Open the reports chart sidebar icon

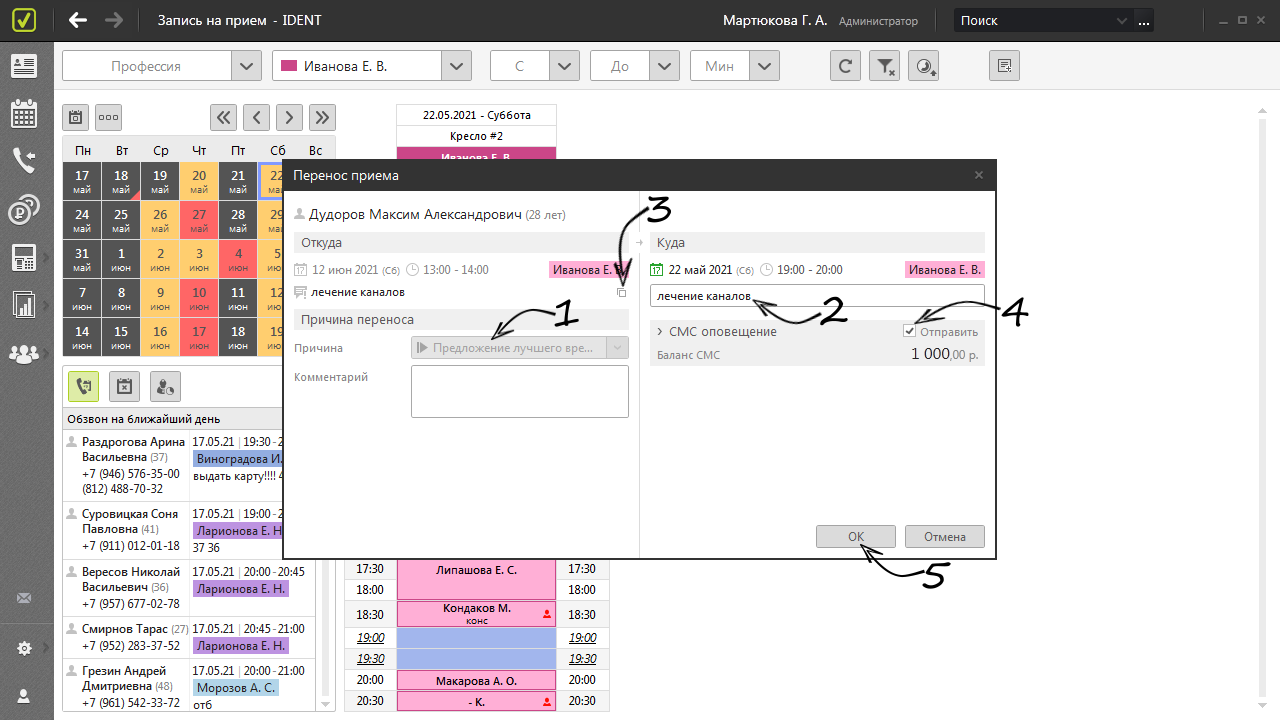pos(24,305)
